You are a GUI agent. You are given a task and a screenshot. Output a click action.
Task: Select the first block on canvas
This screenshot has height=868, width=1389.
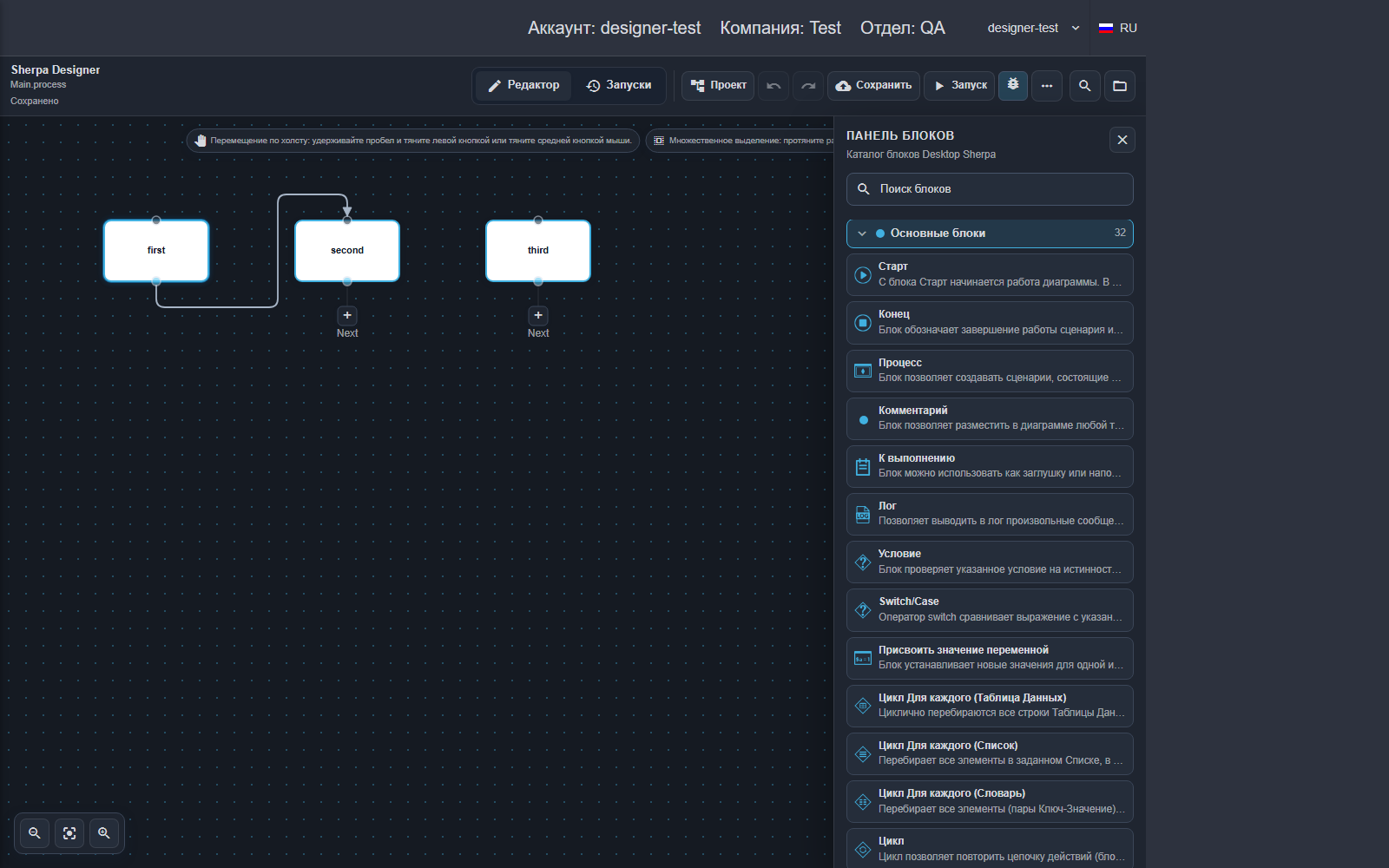(156, 251)
